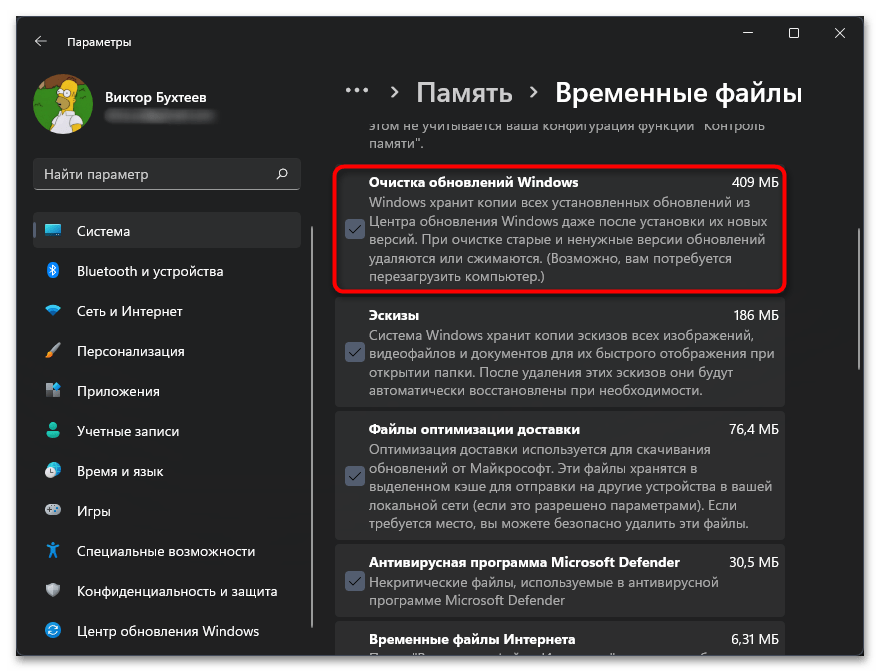Click the 30,5 МБ size value
The height and width of the screenshot is (672, 880).
[x=754, y=563]
